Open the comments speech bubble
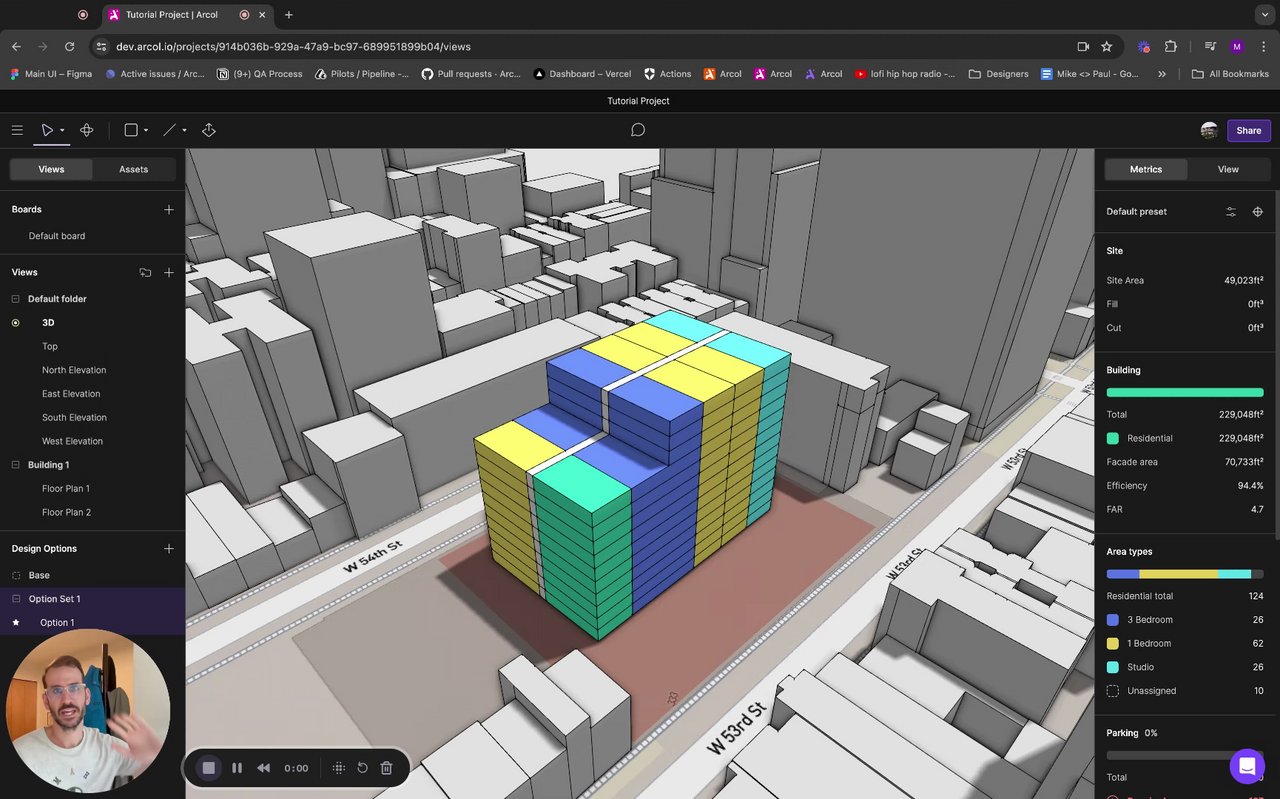 [638, 130]
